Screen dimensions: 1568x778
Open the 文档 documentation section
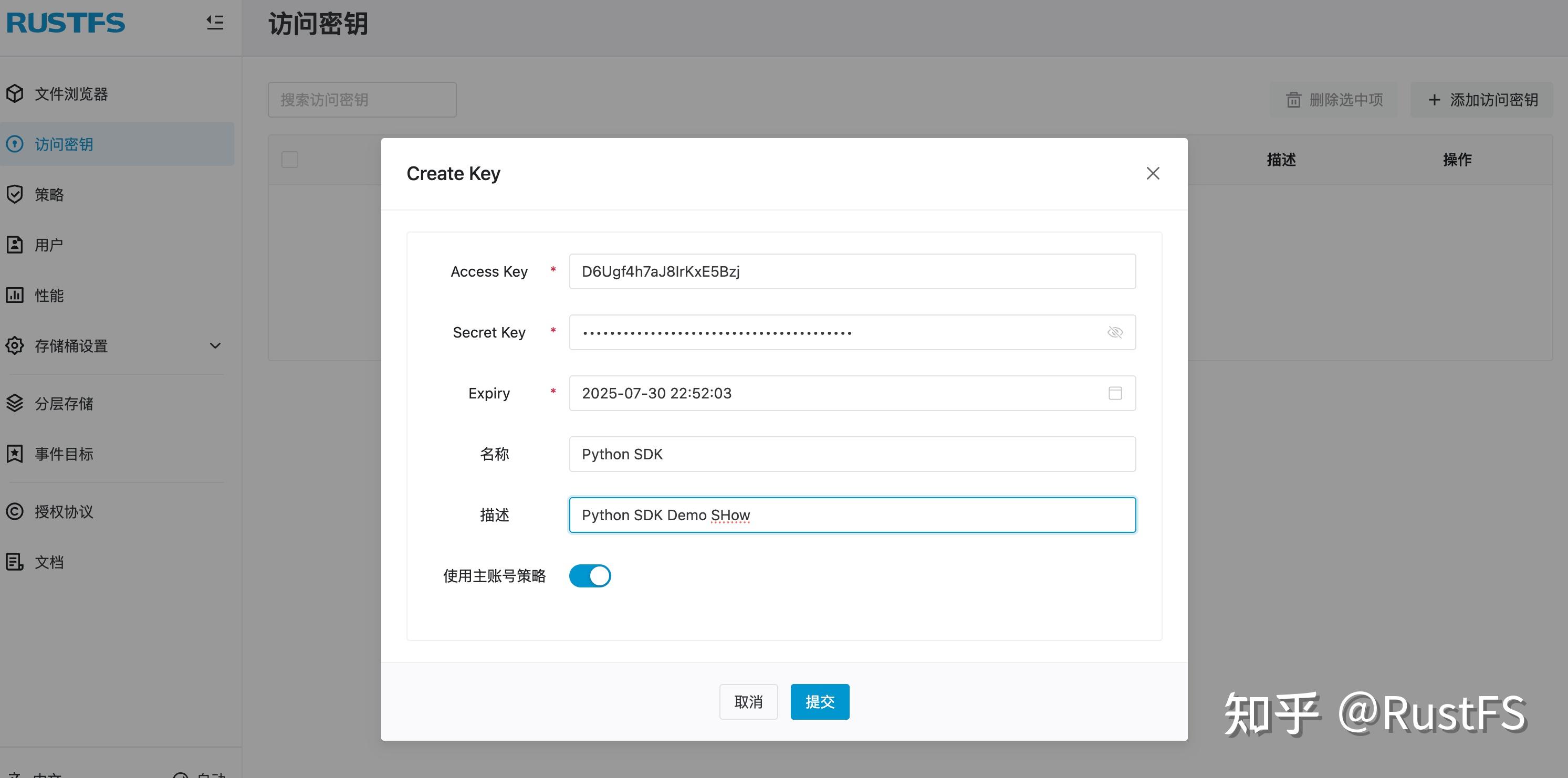48,561
